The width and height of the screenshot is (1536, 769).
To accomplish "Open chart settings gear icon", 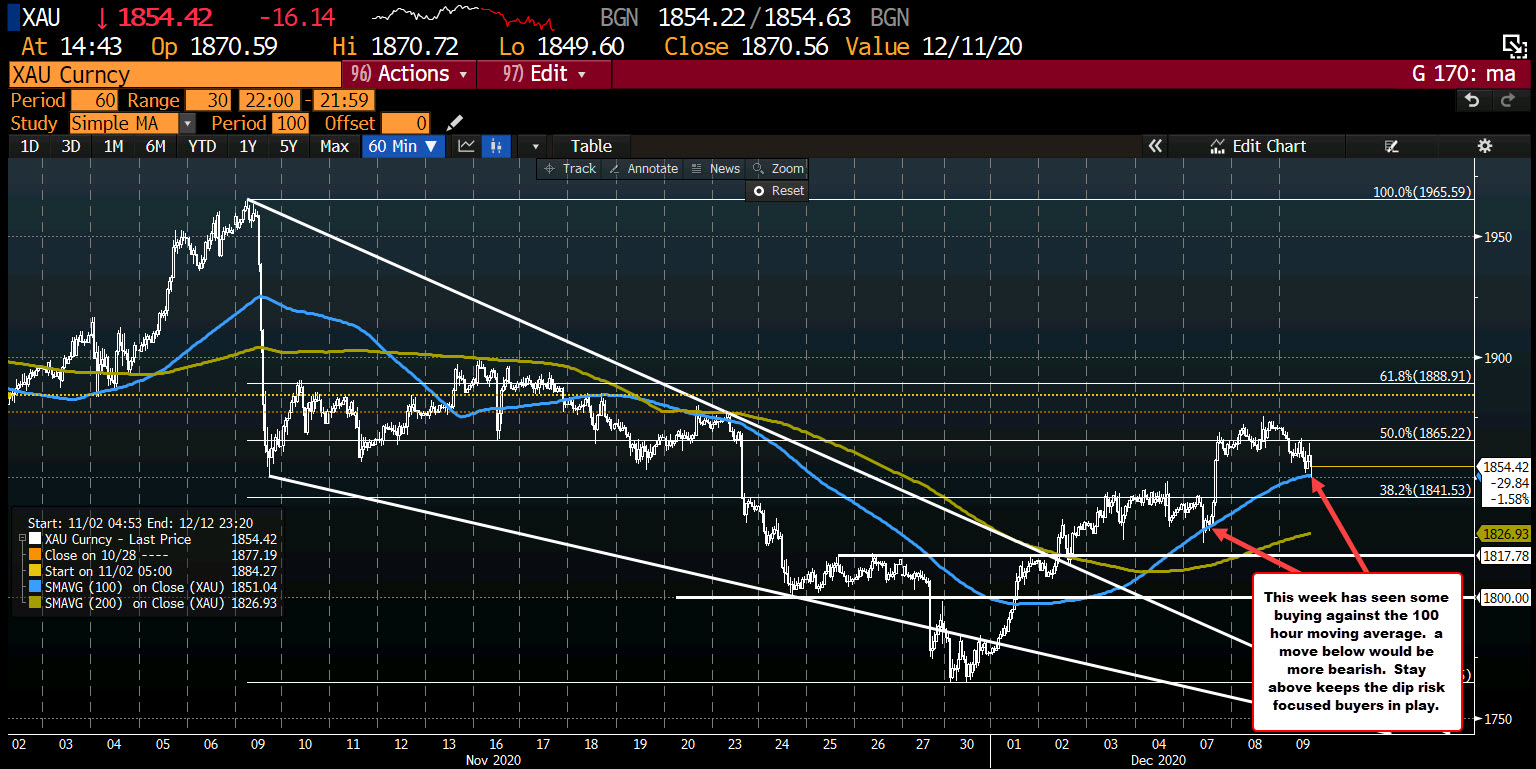I will pyautogui.click(x=1485, y=146).
